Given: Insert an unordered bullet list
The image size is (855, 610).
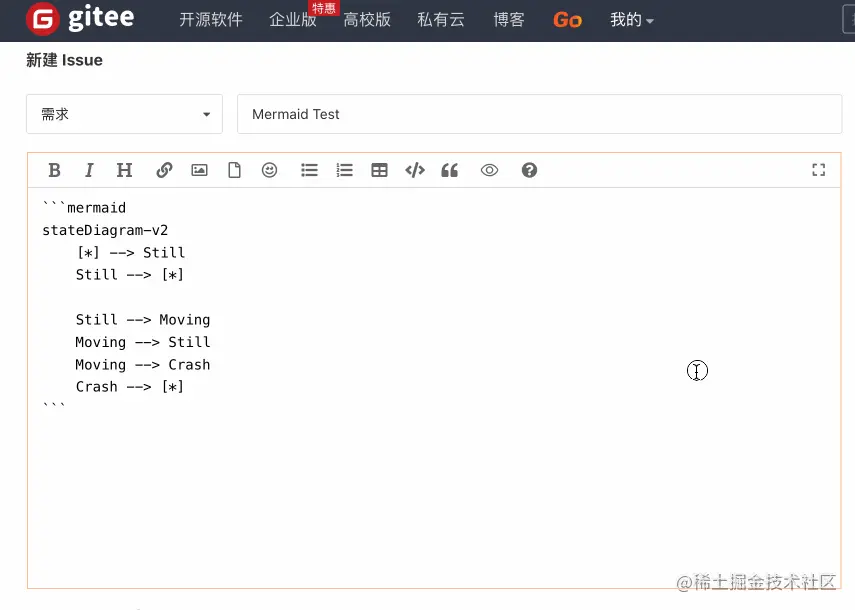Looking at the screenshot, I should (309, 170).
